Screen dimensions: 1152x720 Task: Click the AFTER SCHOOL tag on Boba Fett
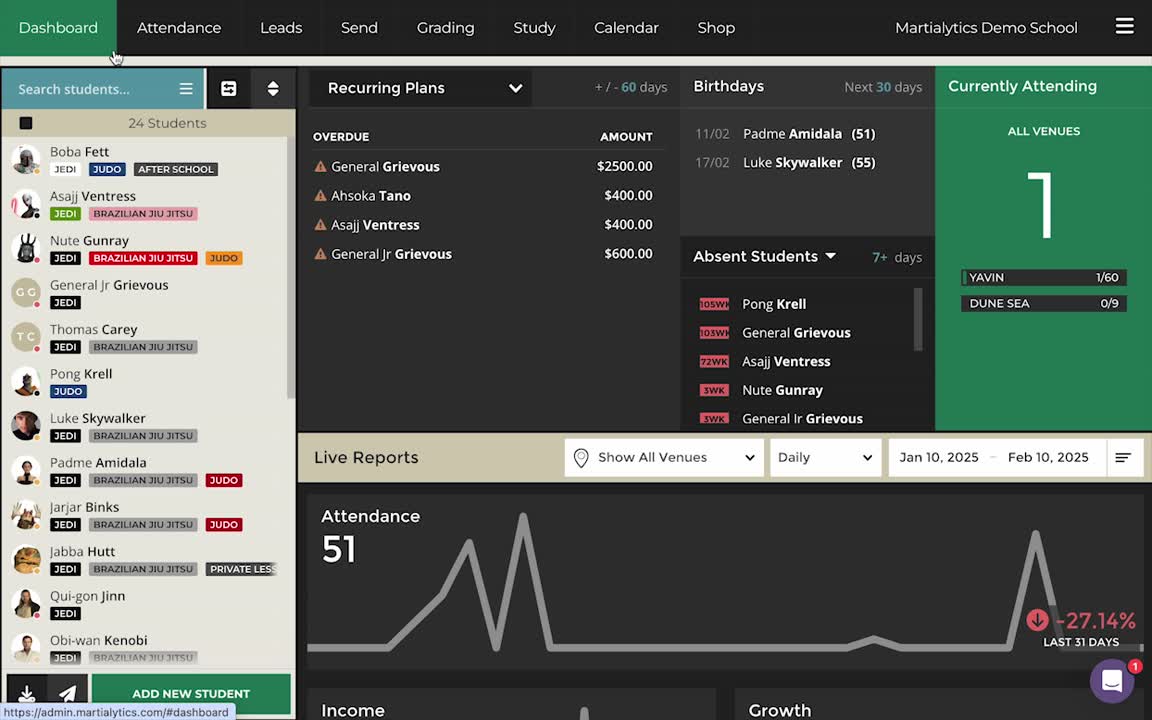click(176, 169)
